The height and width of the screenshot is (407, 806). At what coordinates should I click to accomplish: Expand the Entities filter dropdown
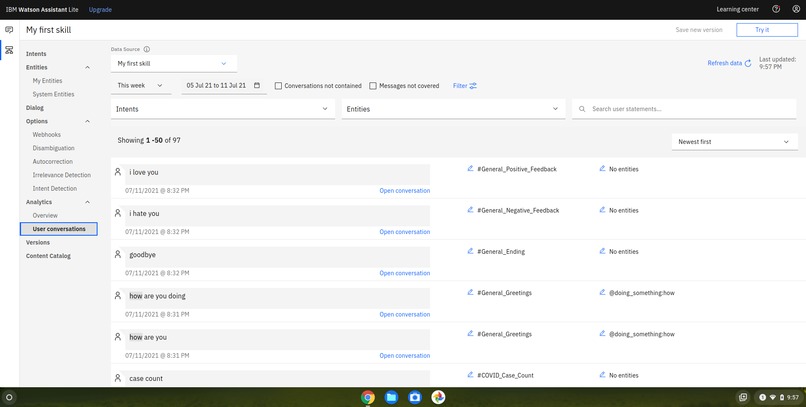(x=453, y=109)
